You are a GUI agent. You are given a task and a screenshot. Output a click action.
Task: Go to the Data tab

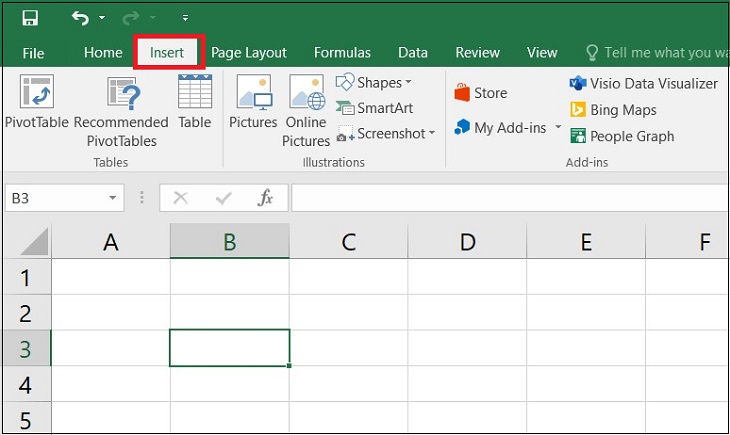pyautogui.click(x=412, y=53)
